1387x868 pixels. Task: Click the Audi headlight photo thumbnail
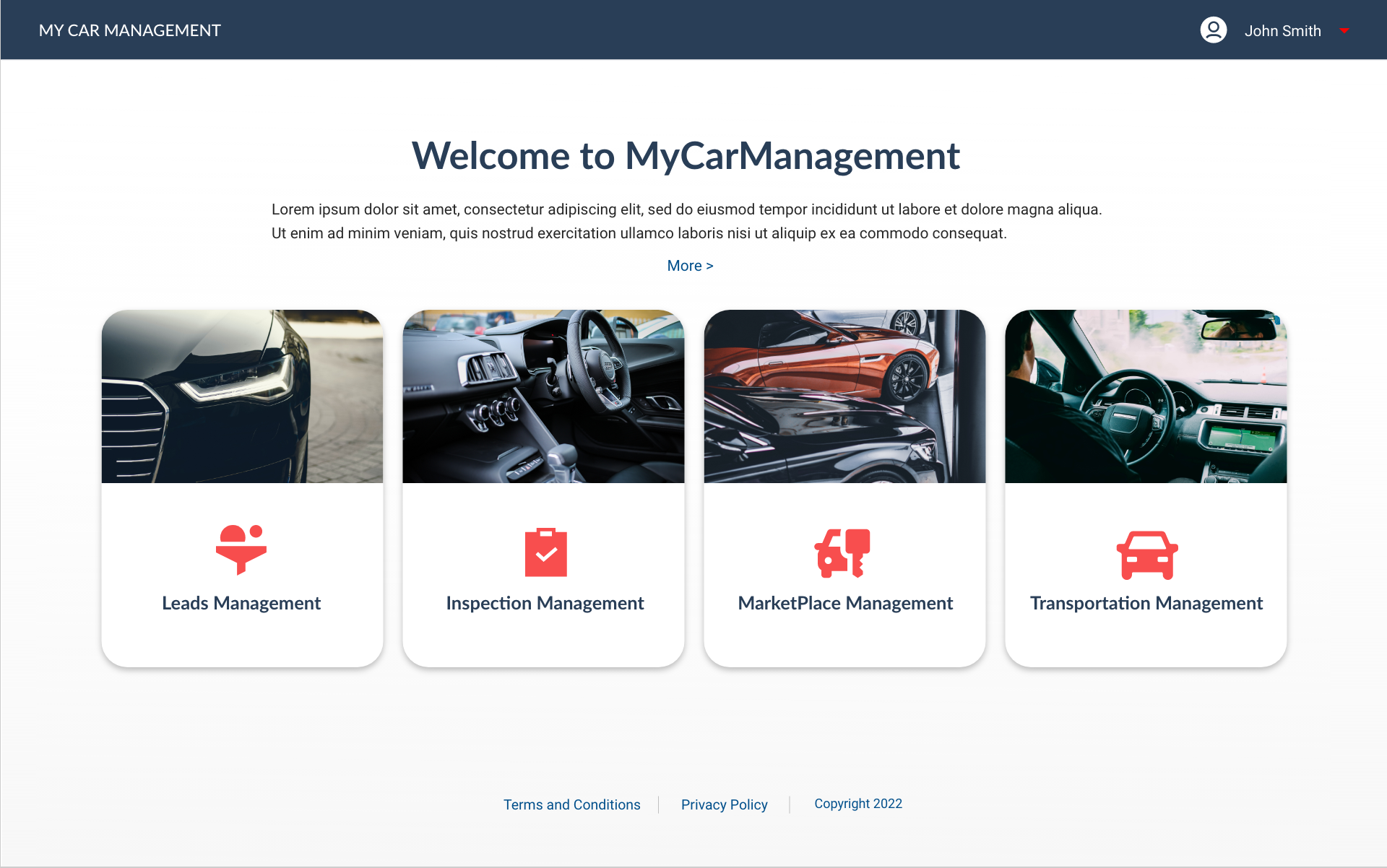click(242, 396)
